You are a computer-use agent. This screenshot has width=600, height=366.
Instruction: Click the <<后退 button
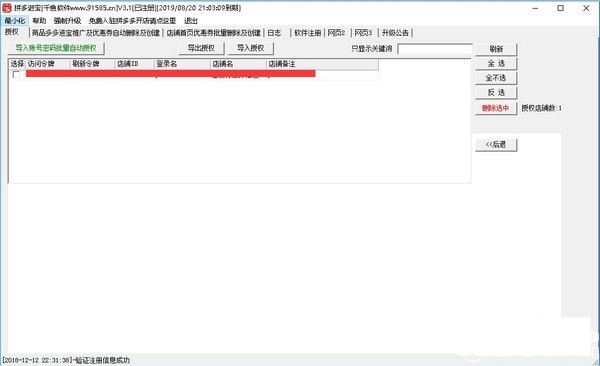click(496, 144)
